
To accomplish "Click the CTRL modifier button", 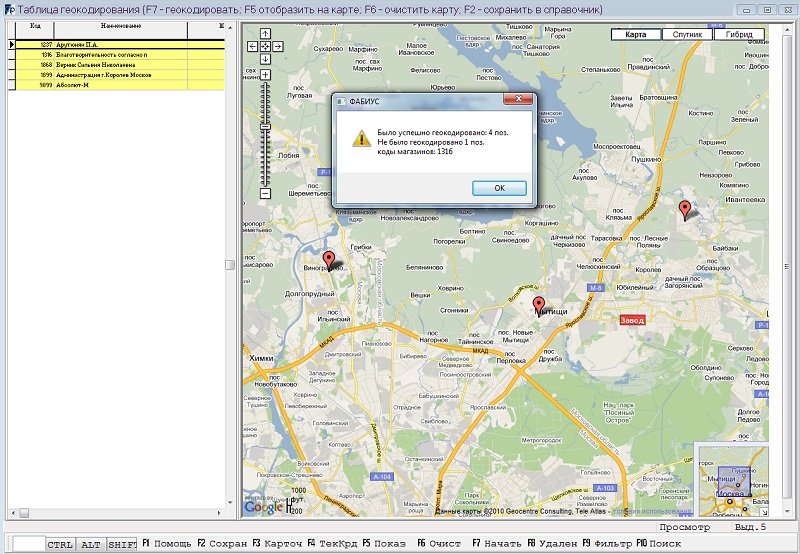I will (60, 545).
